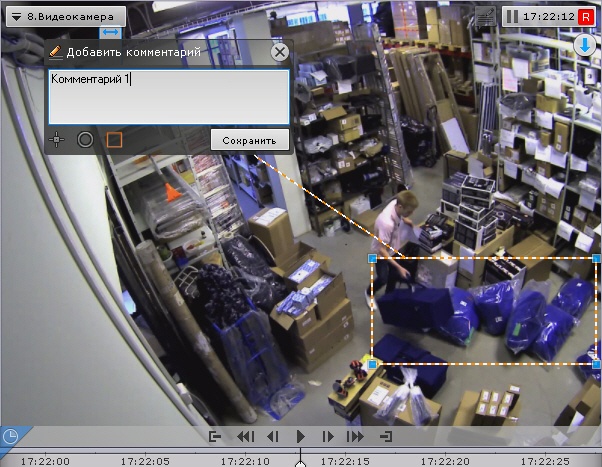
Task: Pause the video playback
Action: [x=511, y=17]
